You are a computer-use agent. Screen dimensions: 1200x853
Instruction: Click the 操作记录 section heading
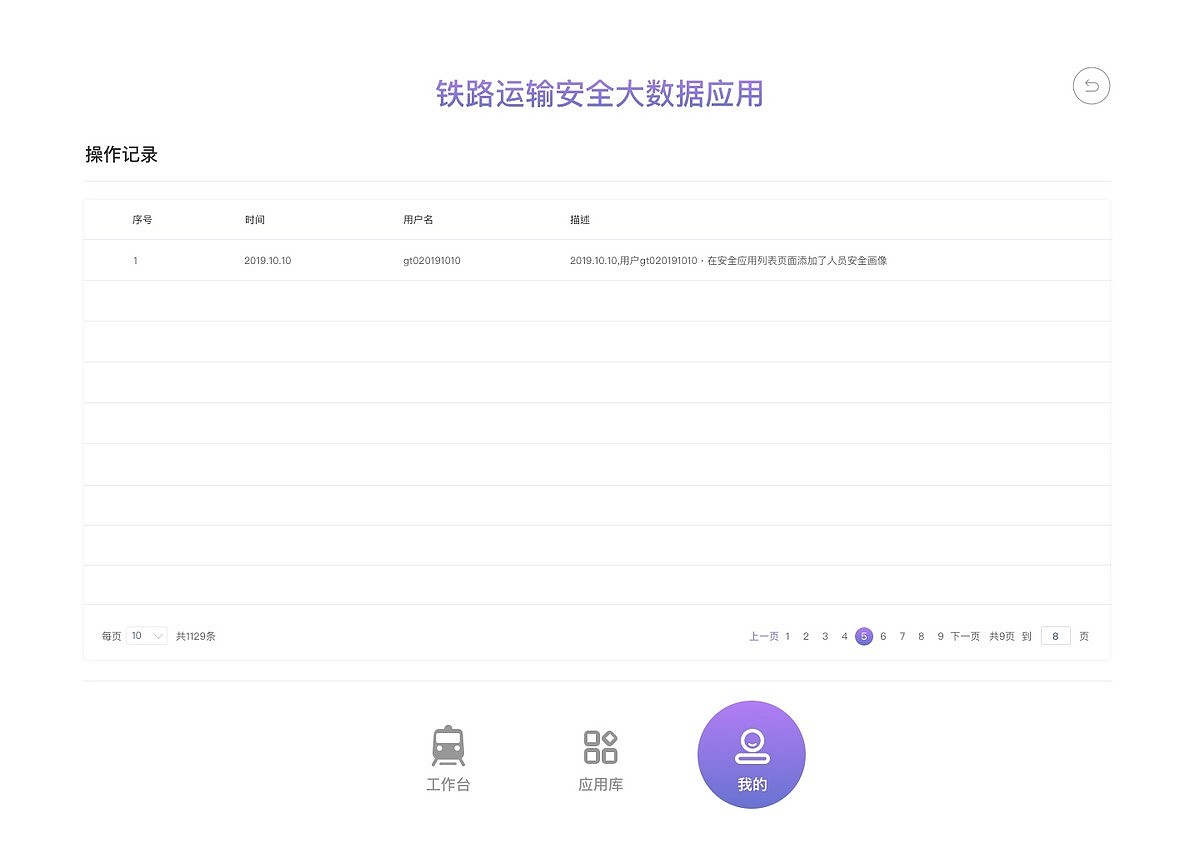coord(122,154)
